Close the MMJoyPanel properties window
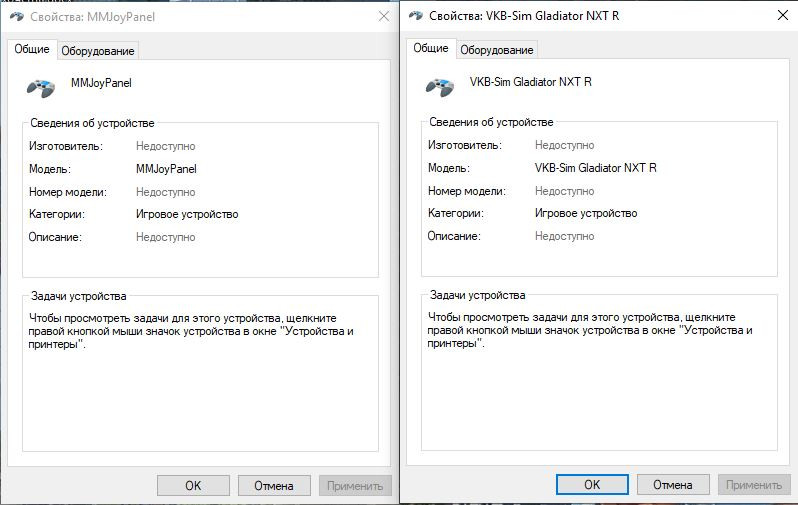798x505 pixels. point(384,16)
